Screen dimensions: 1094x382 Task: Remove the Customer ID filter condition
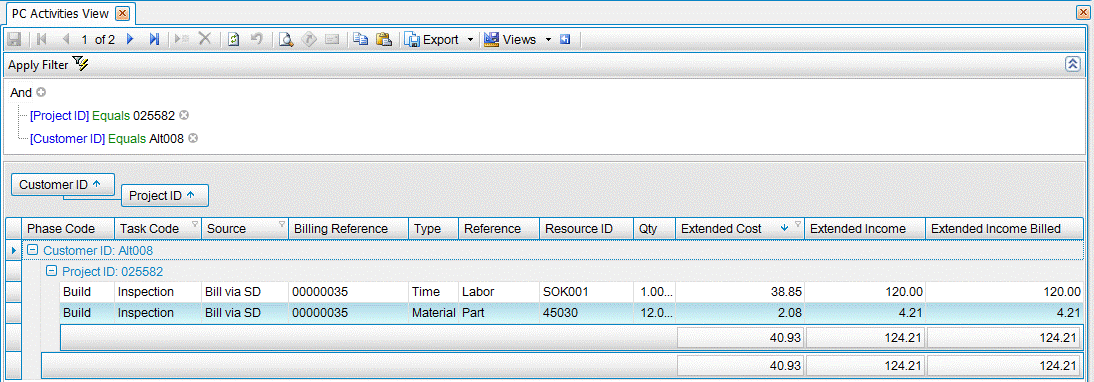[193, 138]
